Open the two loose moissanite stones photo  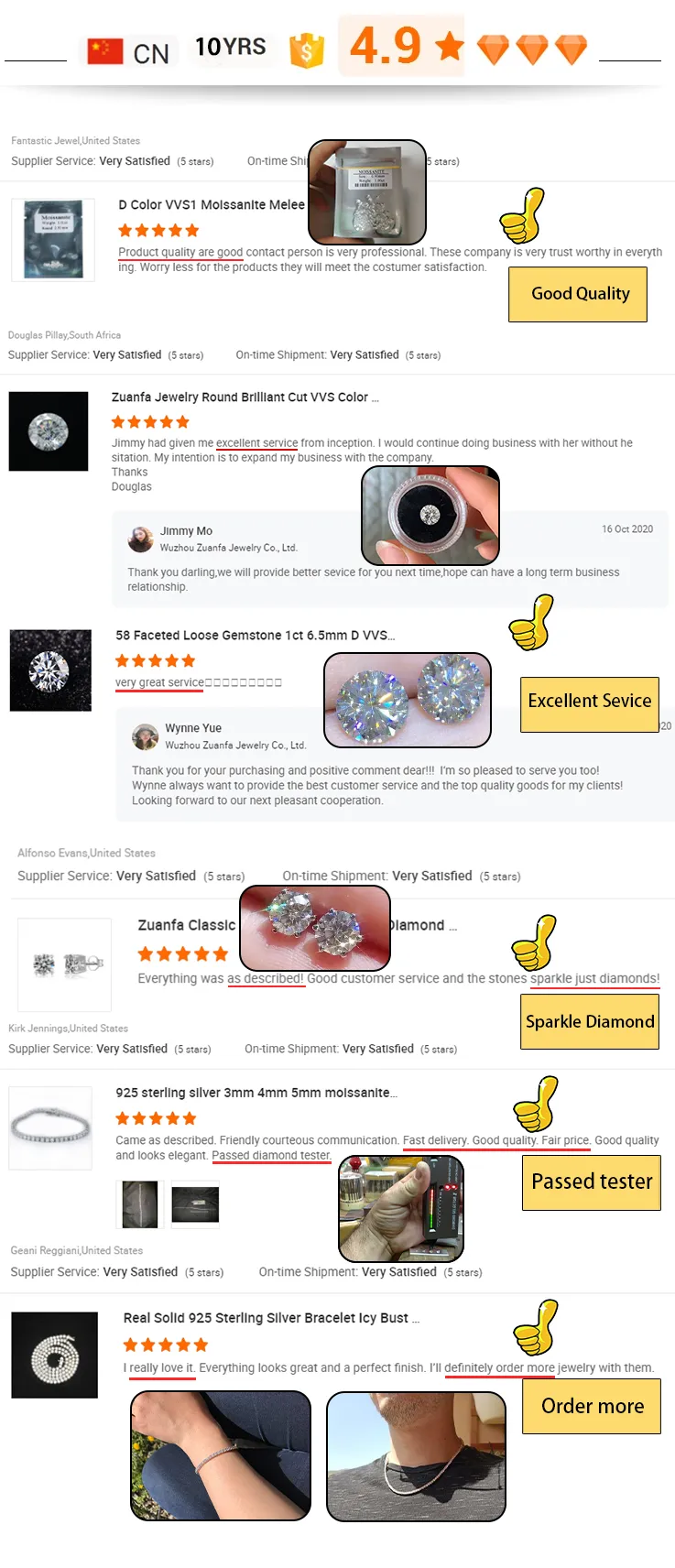408,701
